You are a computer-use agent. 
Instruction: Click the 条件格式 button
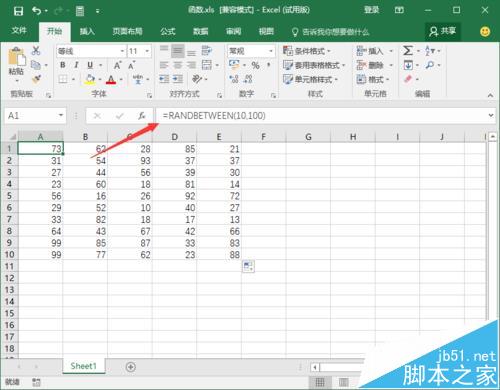click(x=307, y=51)
